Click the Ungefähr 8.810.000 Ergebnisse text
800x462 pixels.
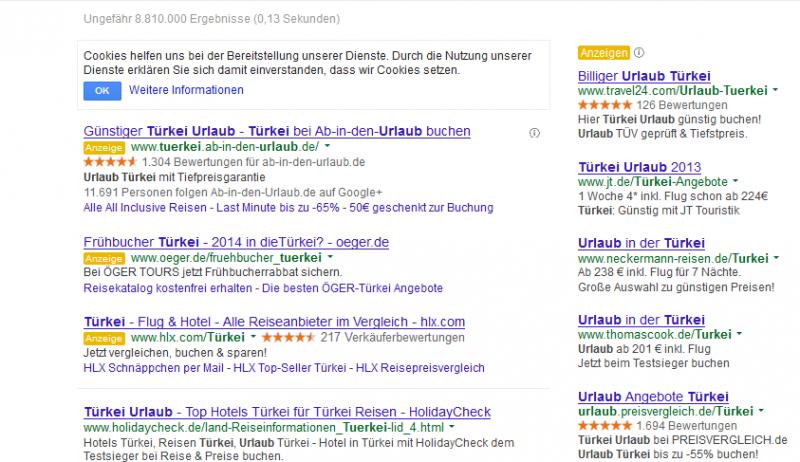(212, 19)
